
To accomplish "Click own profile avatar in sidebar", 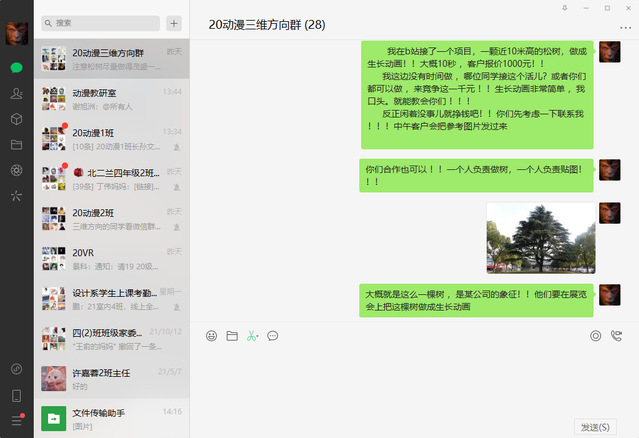I will click(17, 33).
